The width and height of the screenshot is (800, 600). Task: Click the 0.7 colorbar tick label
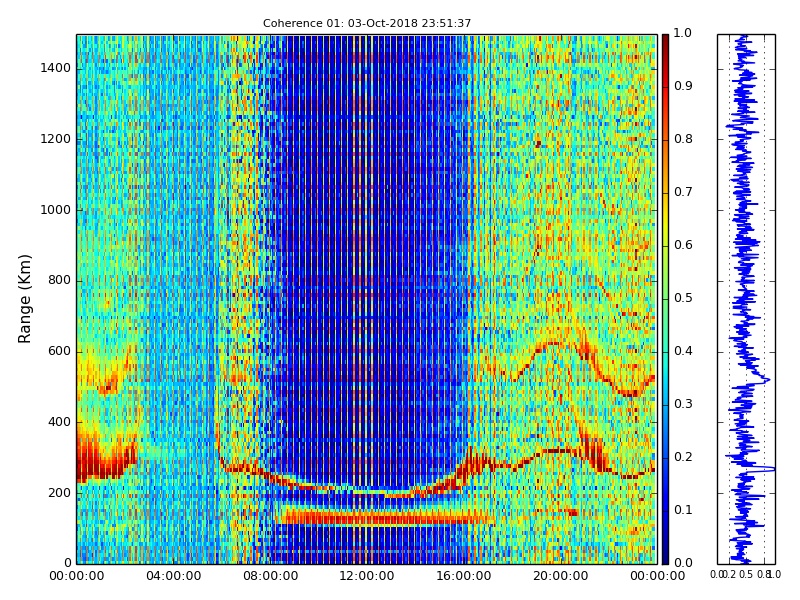[x=683, y=192]
